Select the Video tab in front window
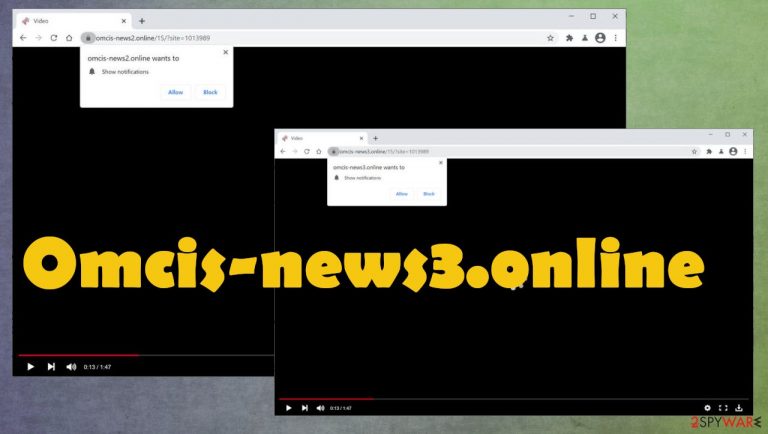The height and width of the screenshot is (434, 768). tap(321, 138)
